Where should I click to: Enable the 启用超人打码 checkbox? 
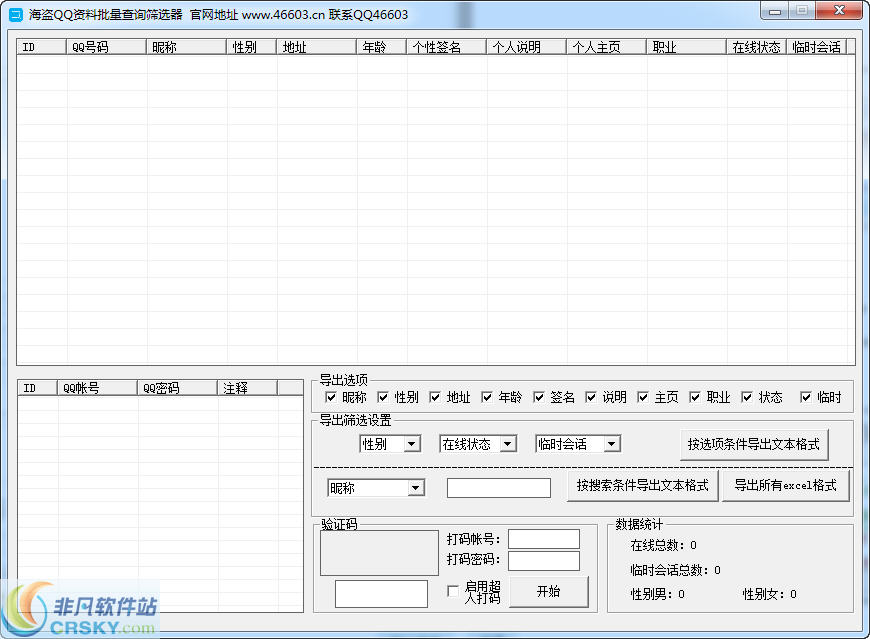[x=453, y=591]
